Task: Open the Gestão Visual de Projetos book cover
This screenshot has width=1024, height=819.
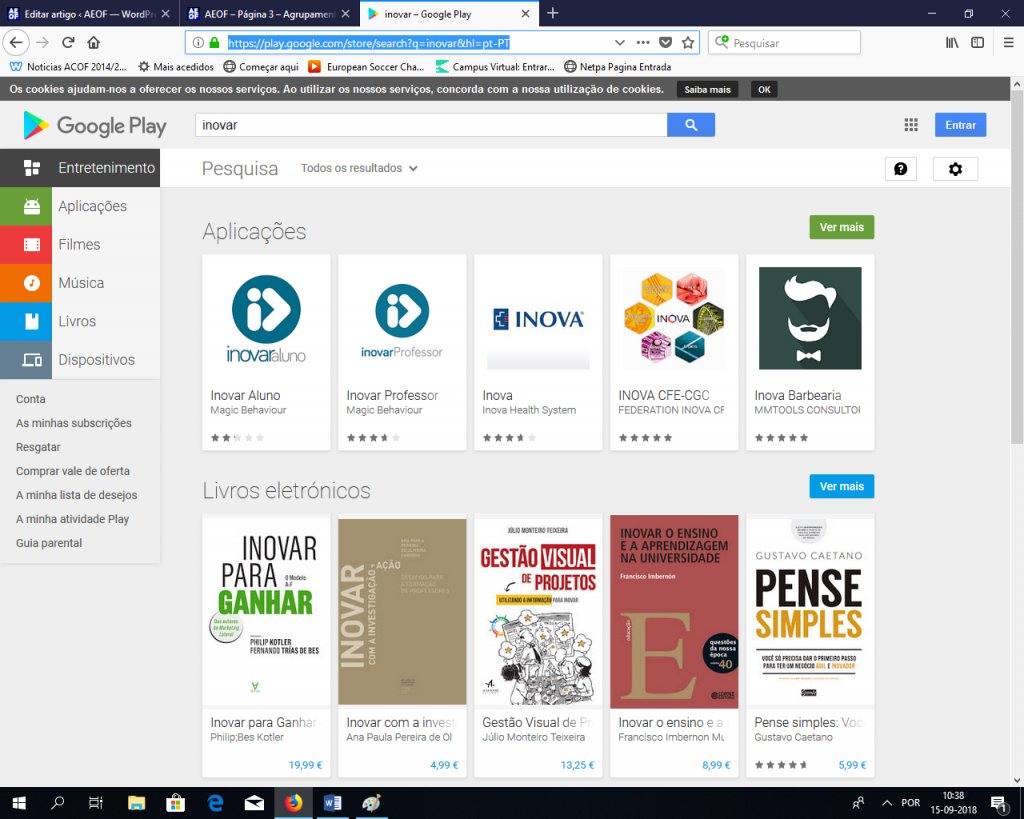Action: point(538,613)
